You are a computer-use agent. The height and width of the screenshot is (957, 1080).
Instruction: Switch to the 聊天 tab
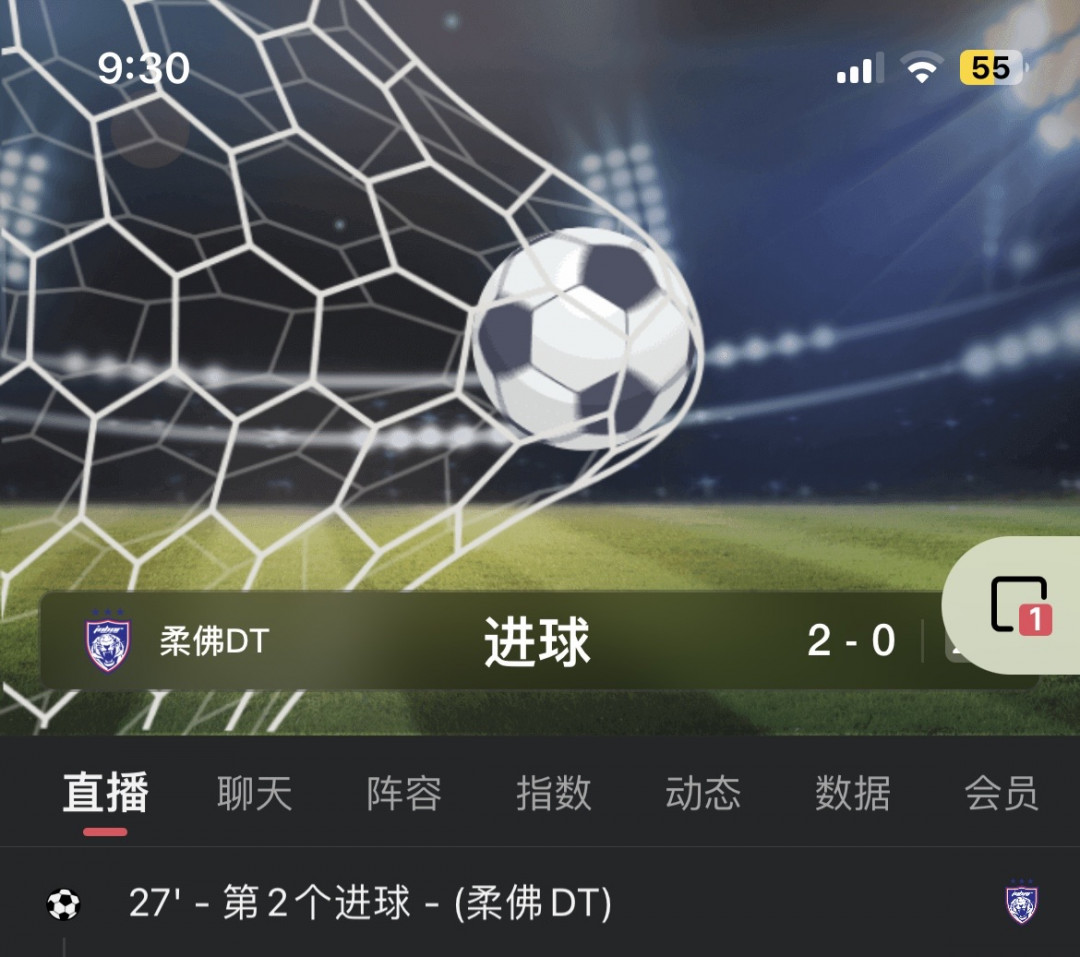pos(255,793)
